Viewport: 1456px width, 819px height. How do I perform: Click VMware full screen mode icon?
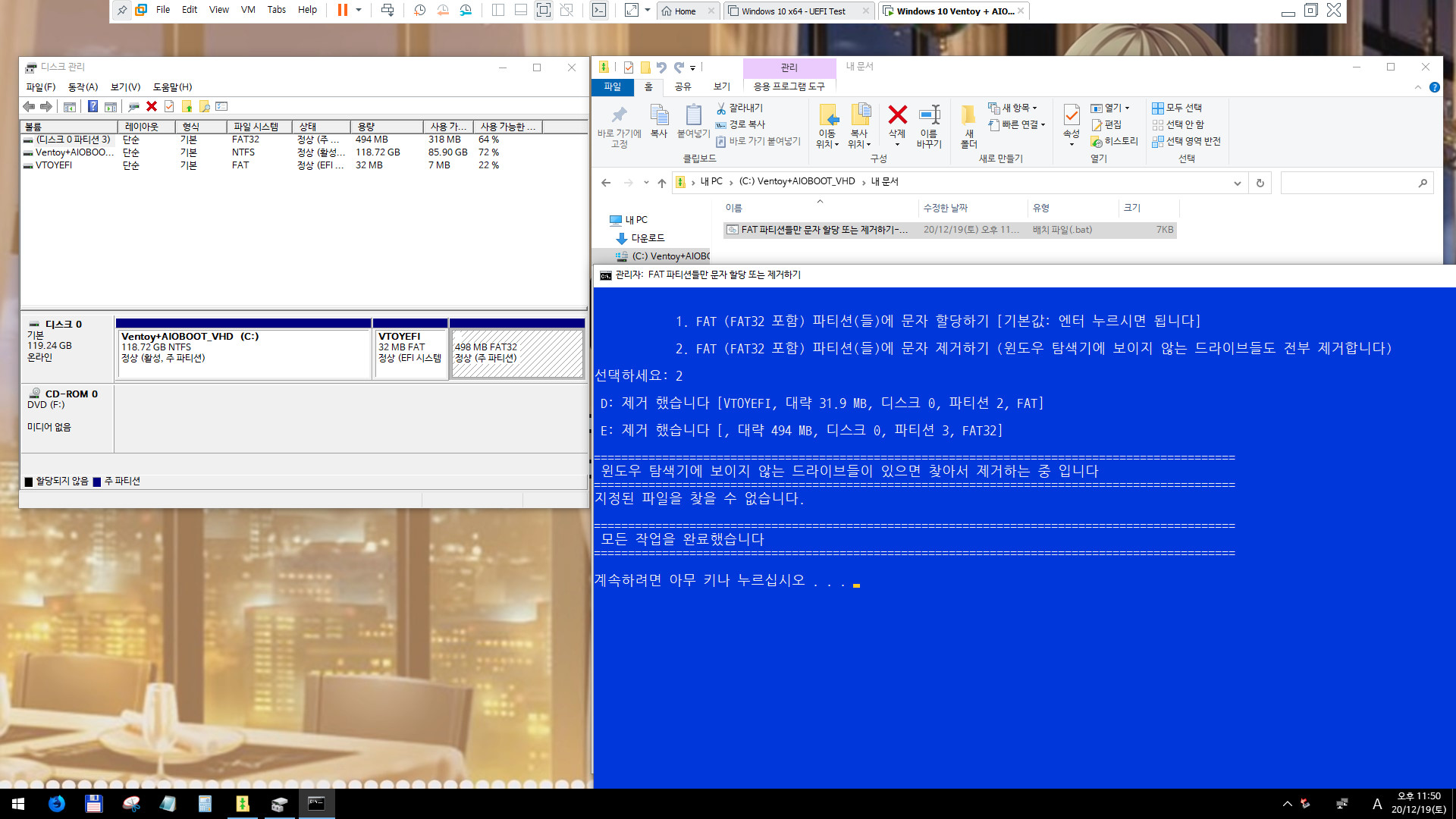(544, 10)
